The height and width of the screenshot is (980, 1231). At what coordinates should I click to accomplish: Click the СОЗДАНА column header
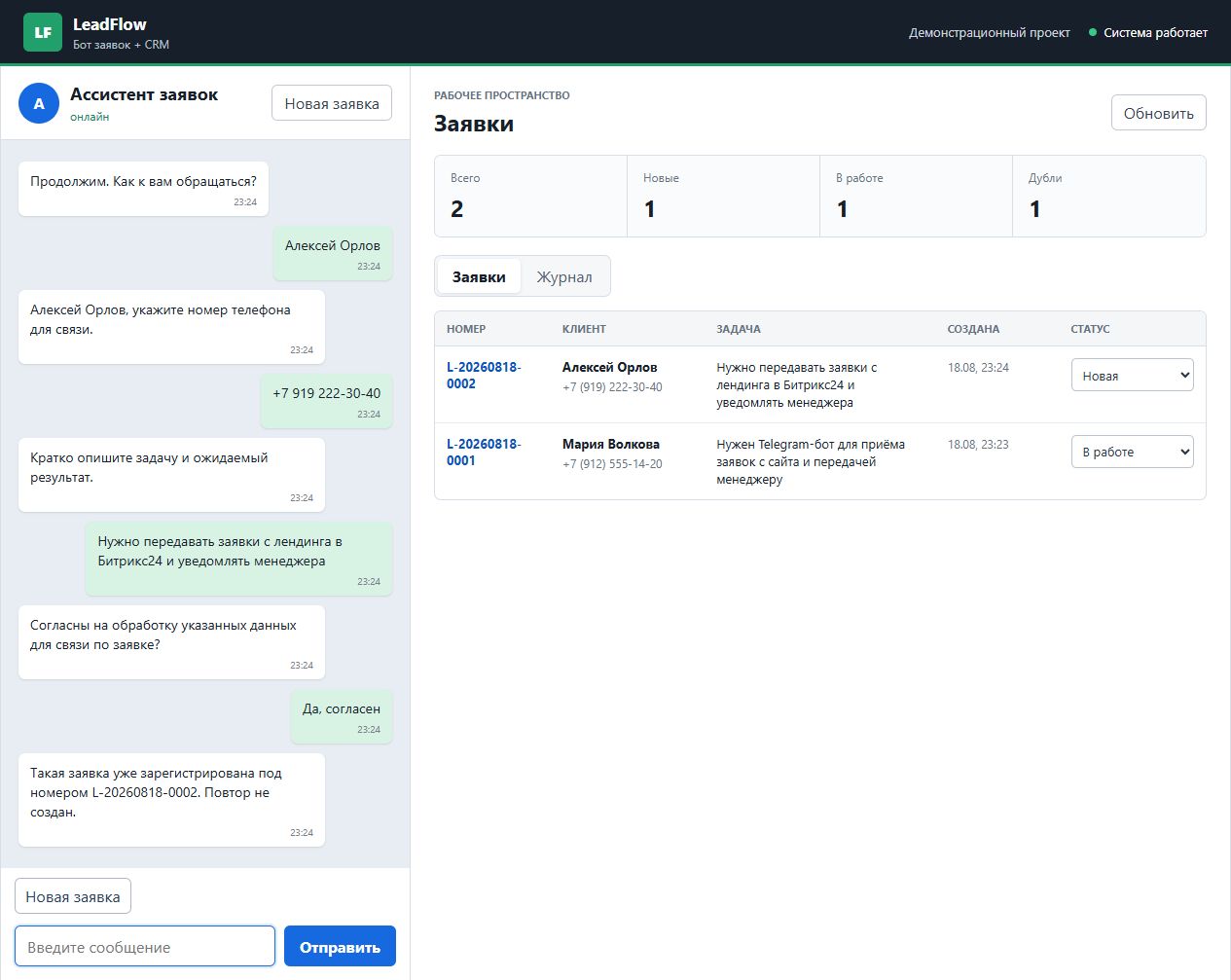tap(973, 329)
